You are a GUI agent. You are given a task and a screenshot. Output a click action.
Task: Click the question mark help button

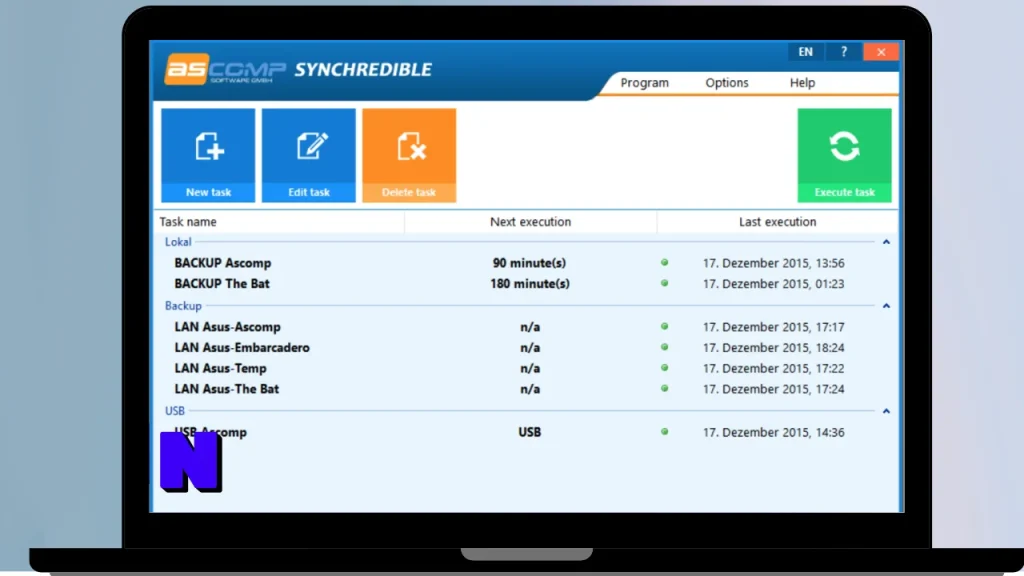(844, 52)
